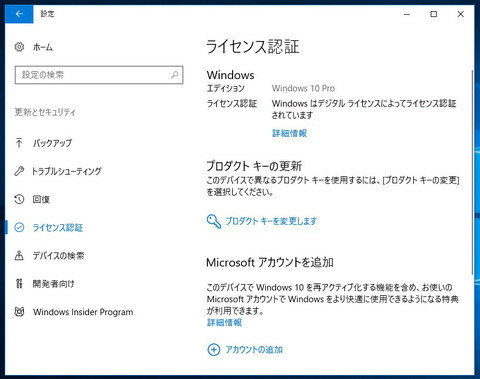Click the plus circle add account icon
The height and width of the screenshot is (379, 480).
(x=214, y=350)
